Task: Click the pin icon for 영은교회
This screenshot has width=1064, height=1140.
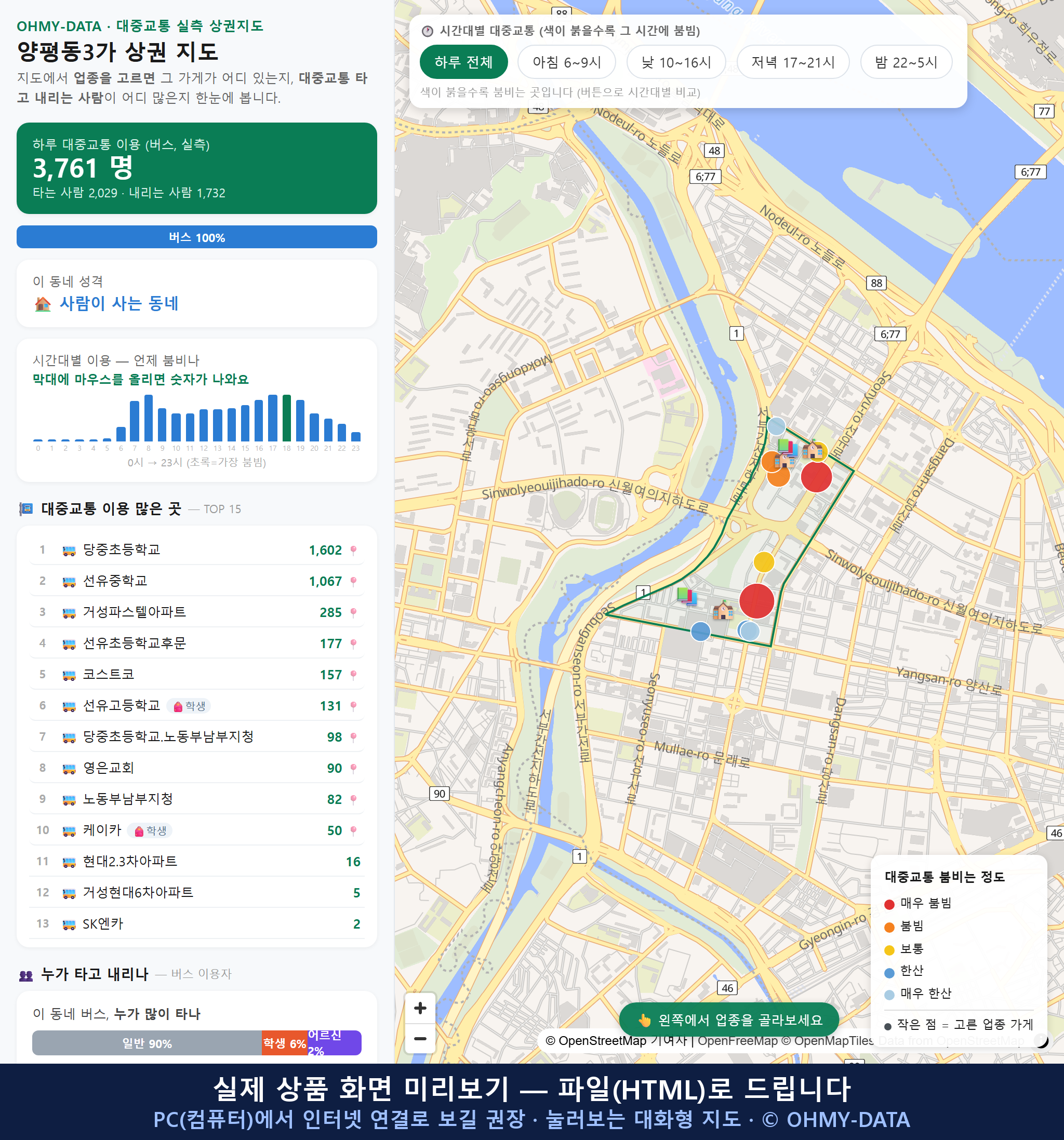Action: click(353, 769)
